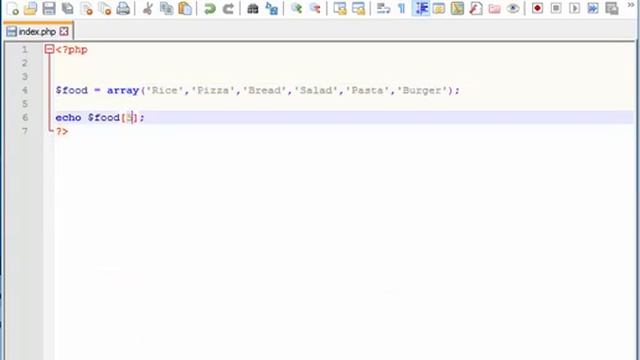
Task: Click the 'Burger' string in the array
Action: coord(422,90)
